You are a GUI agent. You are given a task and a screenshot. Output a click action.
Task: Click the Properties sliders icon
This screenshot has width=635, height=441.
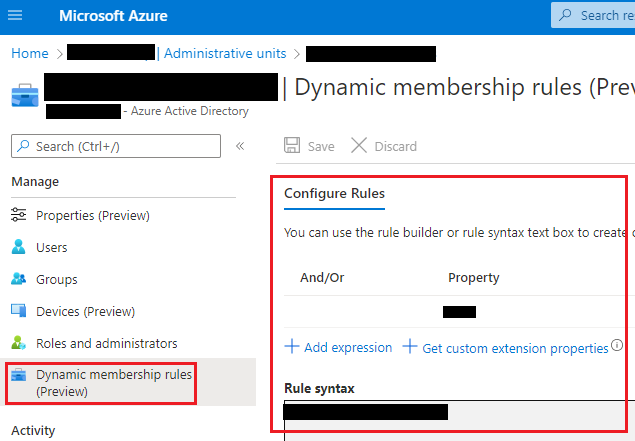[19, 215]
